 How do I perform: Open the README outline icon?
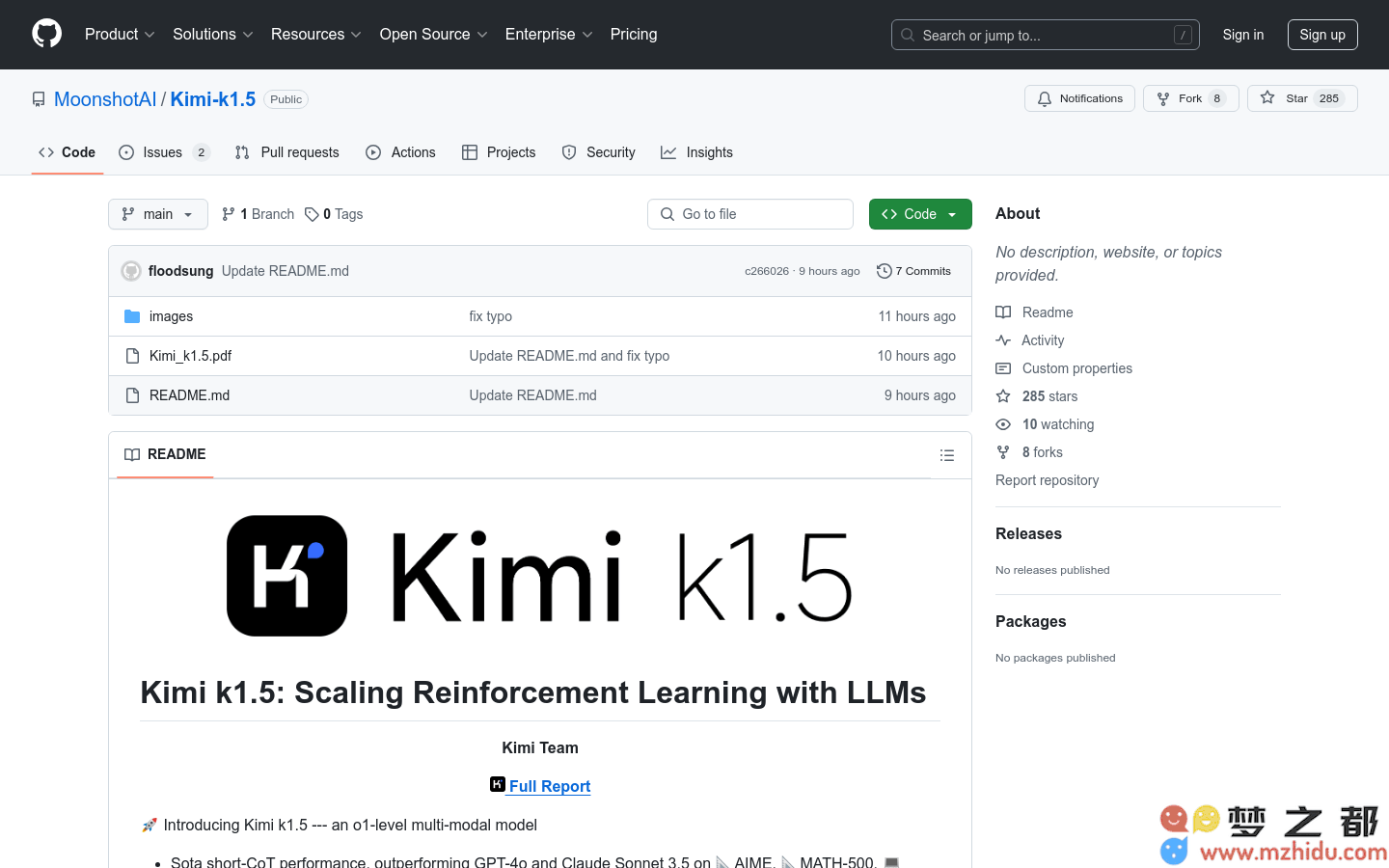coord(947,455)
